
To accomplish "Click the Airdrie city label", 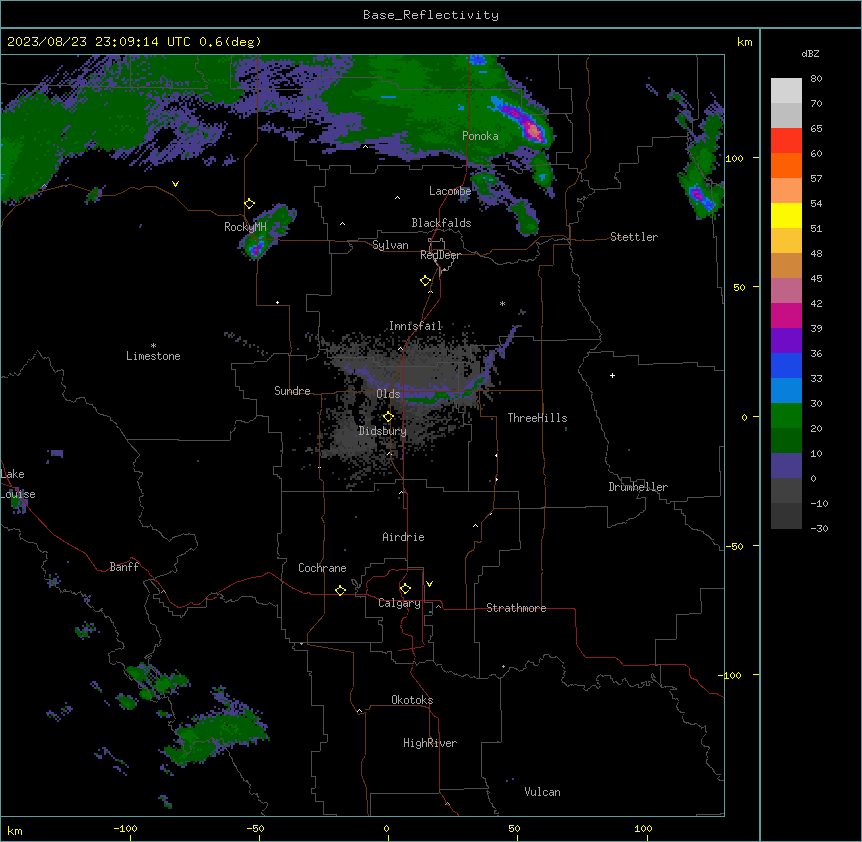I will [x=403, y=537].
